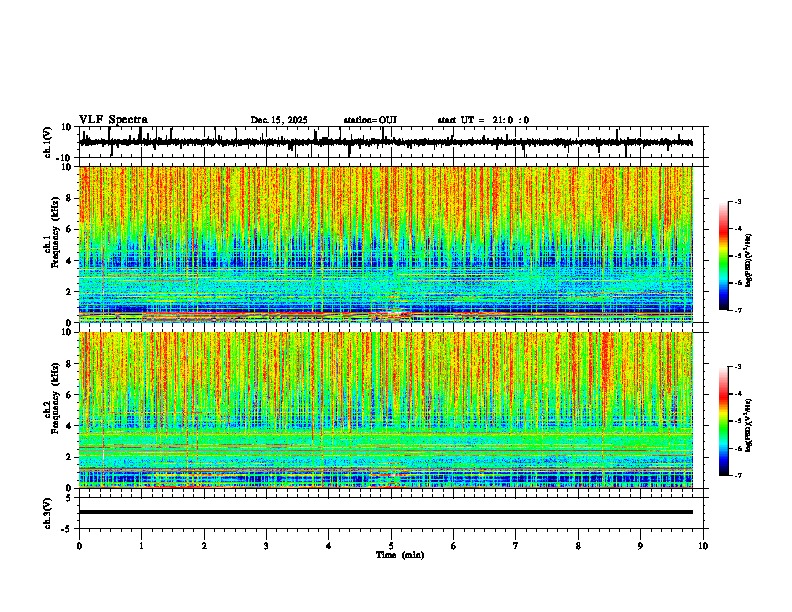Viewport: 792px width, 612px height.
Task: Click the station label in the header
Action: 370,120
